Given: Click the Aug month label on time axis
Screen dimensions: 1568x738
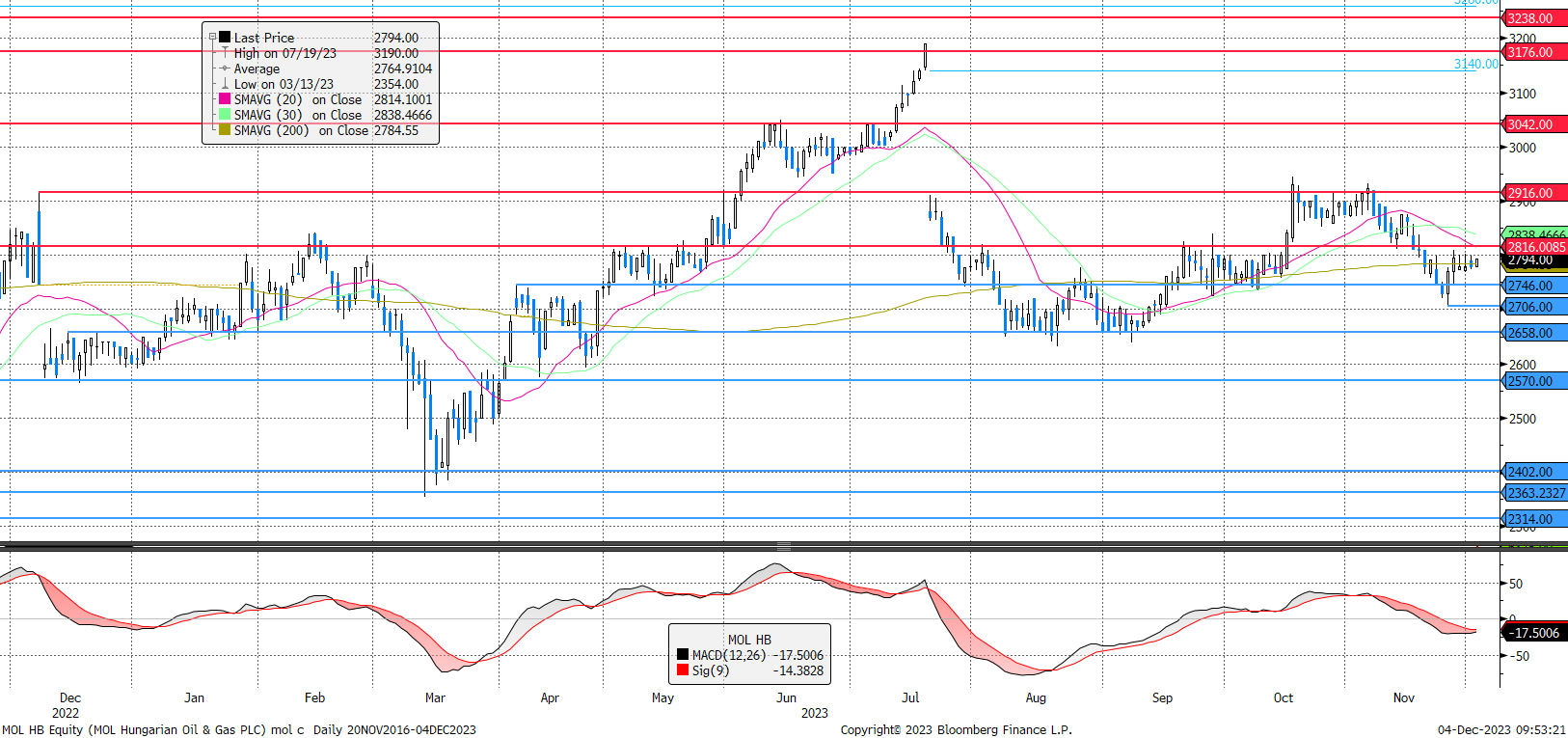Looking at the screenshot, I should tap(1036, 697).
